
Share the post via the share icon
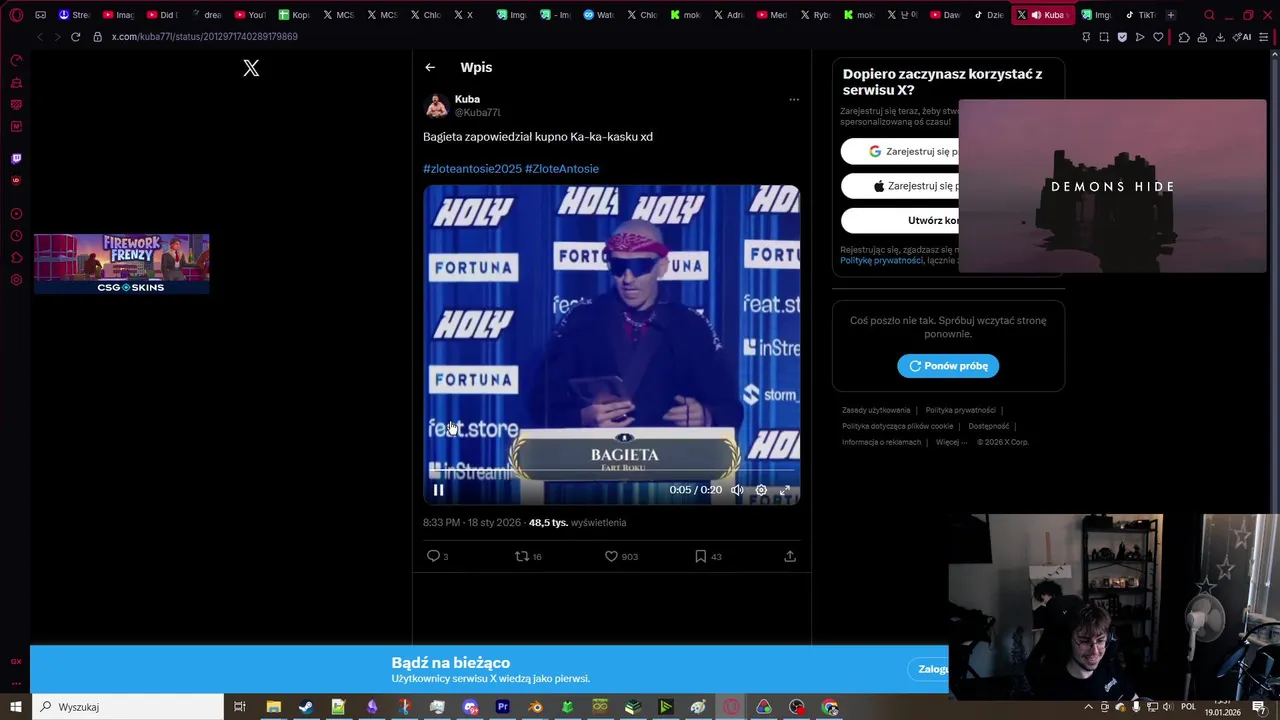click(x=790, y=556)
